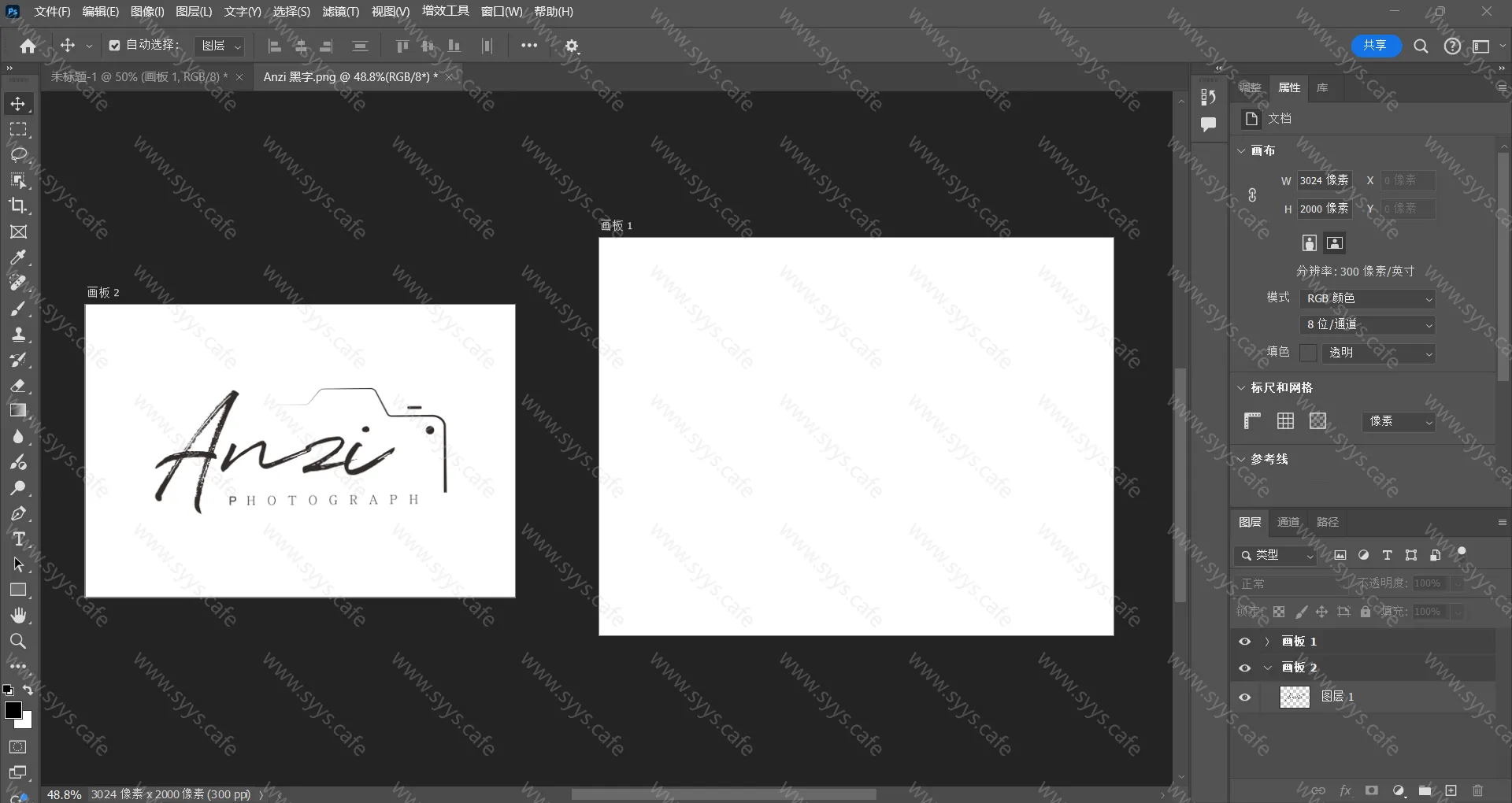Show the rulers icon in Properties
The image size is (1512, 803).
click(1252, 421)
